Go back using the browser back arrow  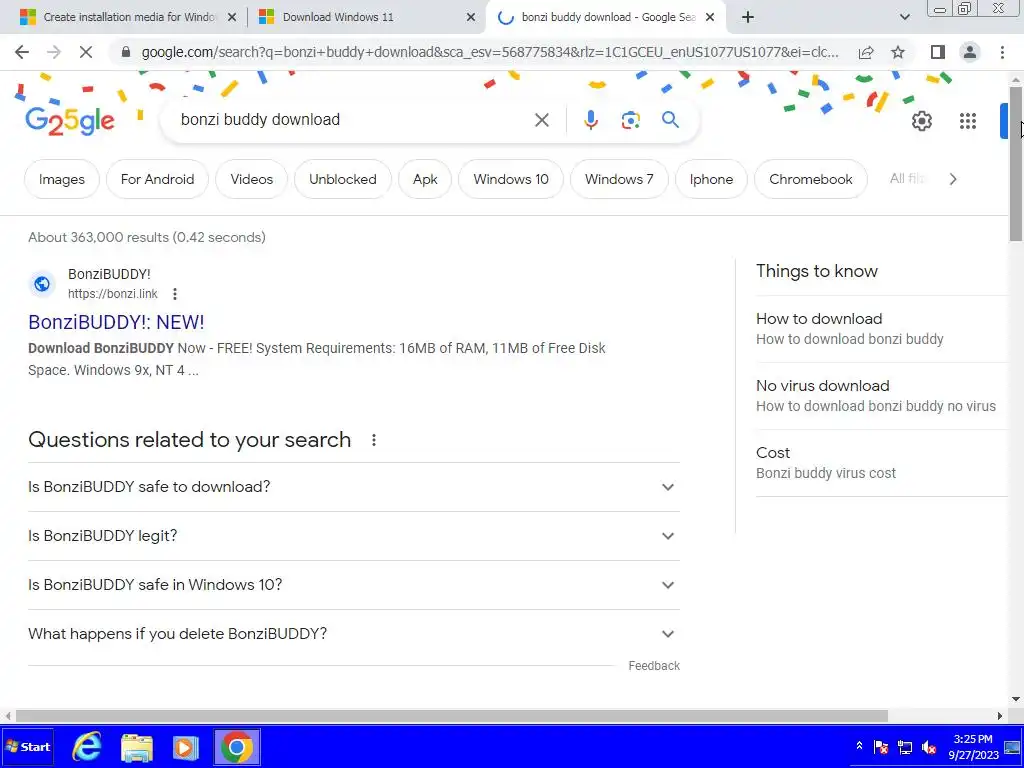click(22, 52)
